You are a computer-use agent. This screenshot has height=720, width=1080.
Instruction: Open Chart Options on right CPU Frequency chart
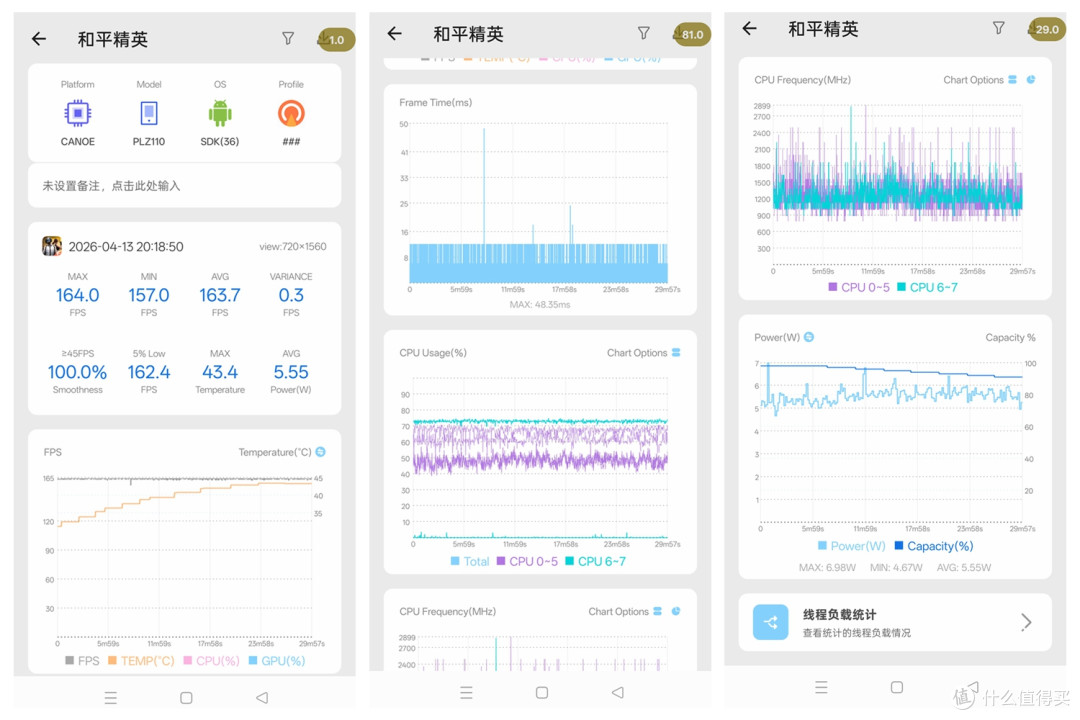point(979,80)
